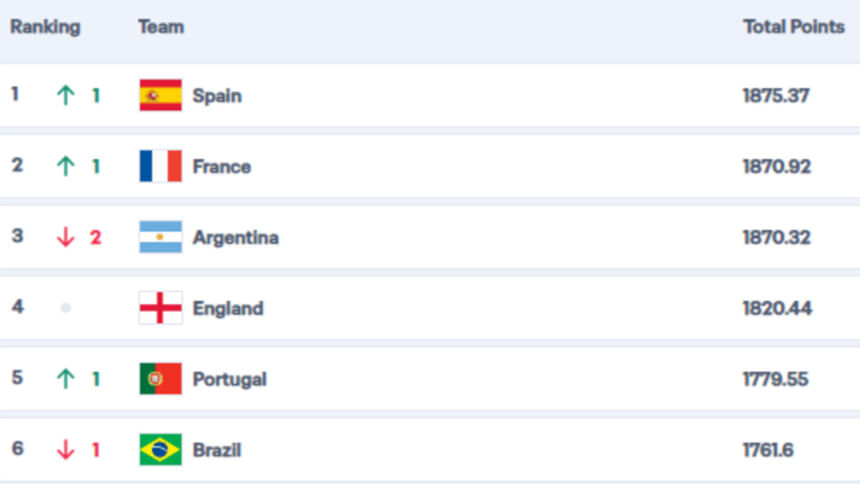Click the Argentina flag icon
Screen dimensions: 860x484
pos(160,237)
